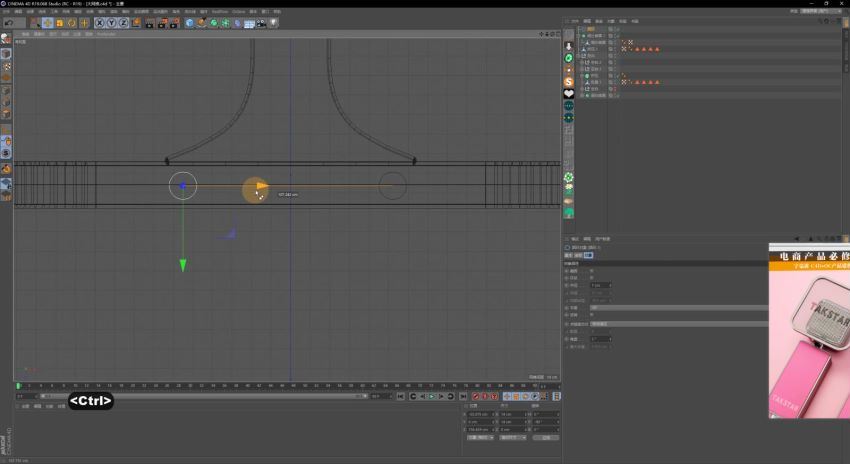Click the white down-arrow plugin icon

(569, 46)
